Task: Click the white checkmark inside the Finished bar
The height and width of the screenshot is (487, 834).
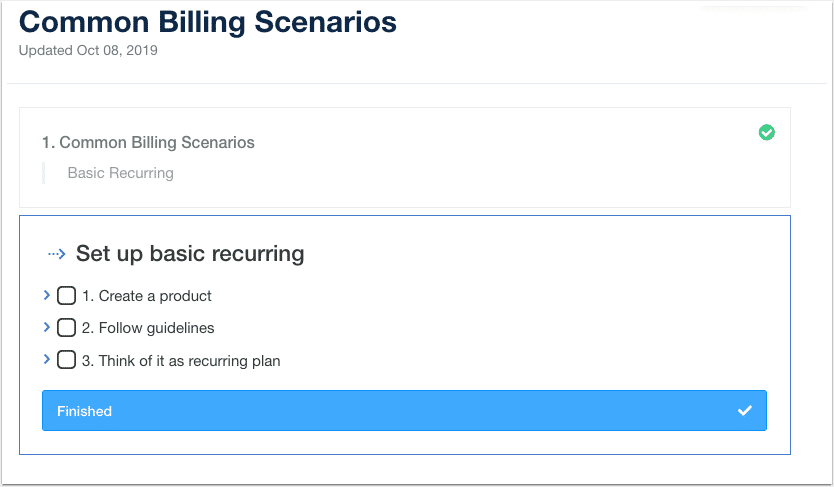Action: (745, 410)
